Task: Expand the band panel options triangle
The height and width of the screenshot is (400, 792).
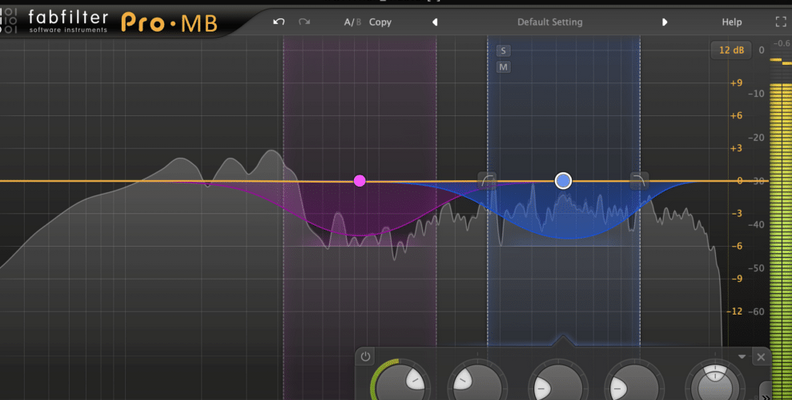Action: tap(742, 357)
